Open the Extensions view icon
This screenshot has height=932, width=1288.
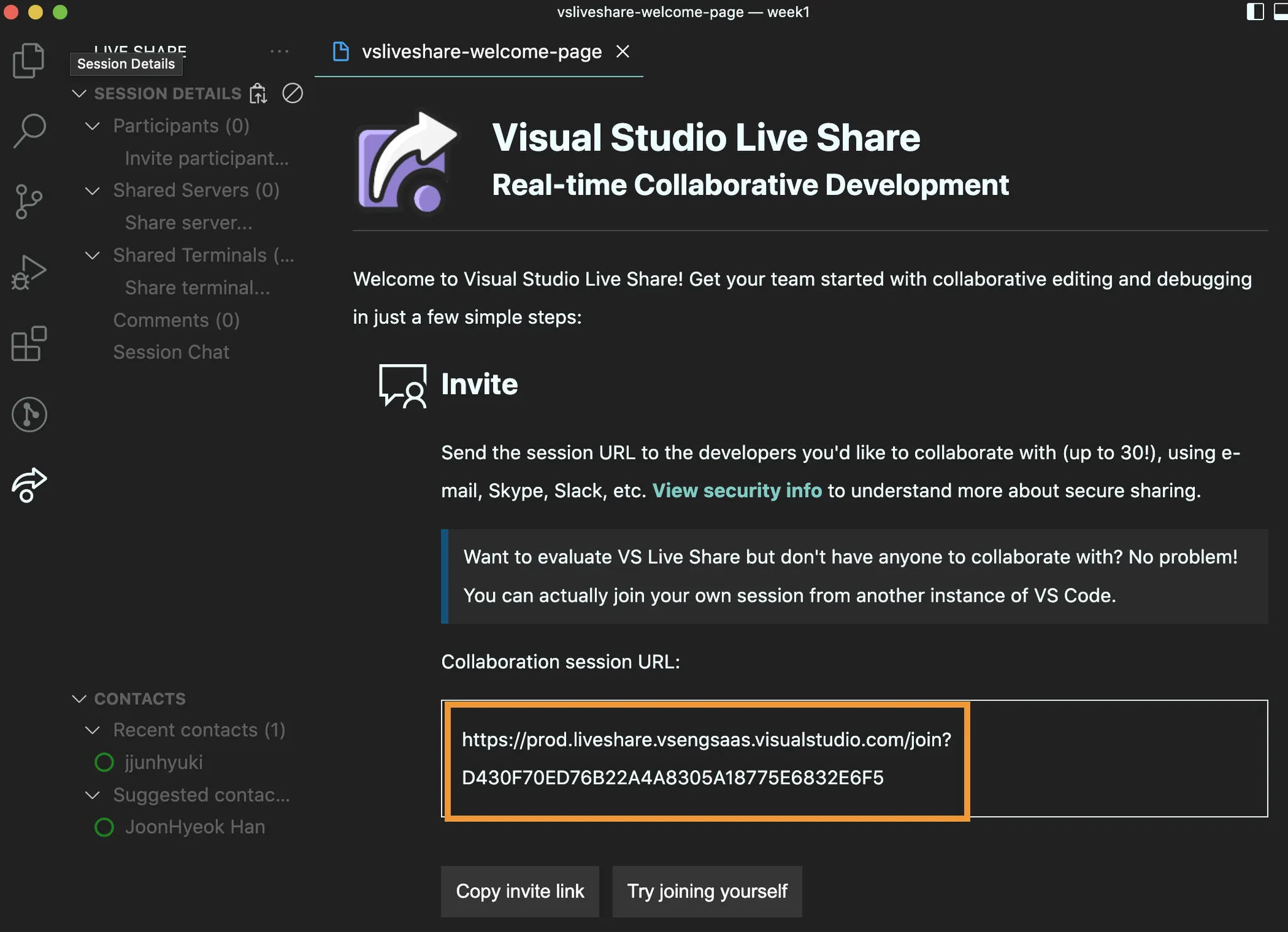tap(29, 343)
